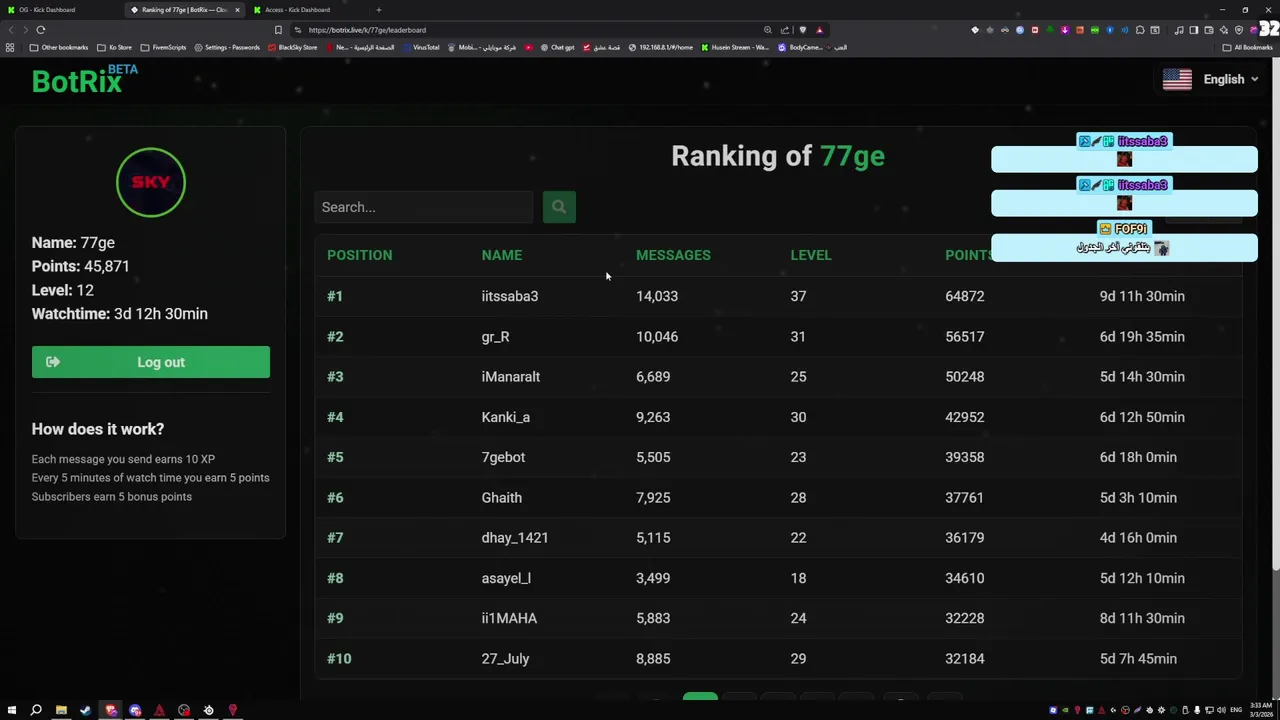Click the music note media icon
This screenshot has height=720, width=1280.
click(x=1180, y=30)
